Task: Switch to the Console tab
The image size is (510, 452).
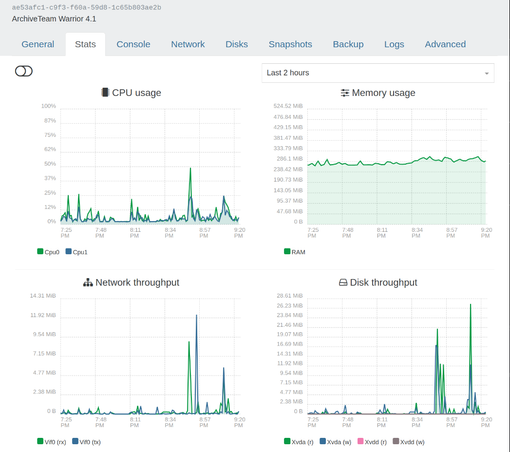Action: tap(133, 44)
